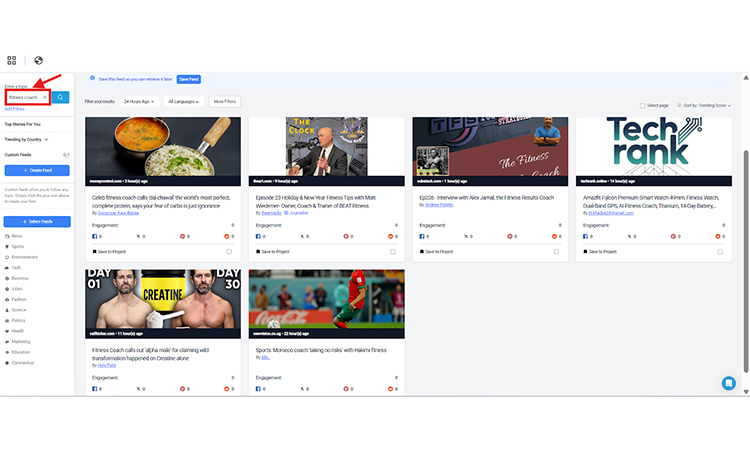Save dal chawal article to project

click(x=110, y=252)
